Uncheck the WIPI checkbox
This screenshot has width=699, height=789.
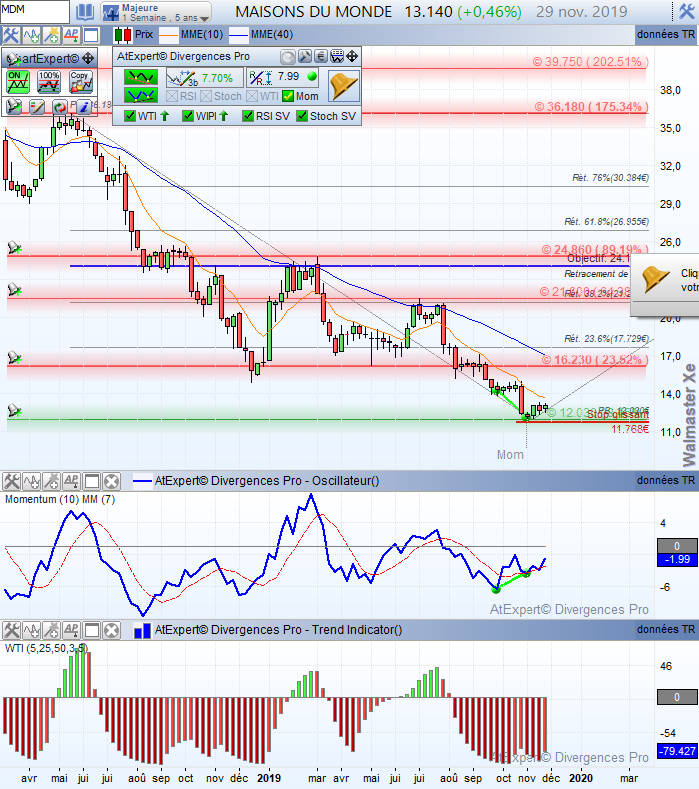188,116
